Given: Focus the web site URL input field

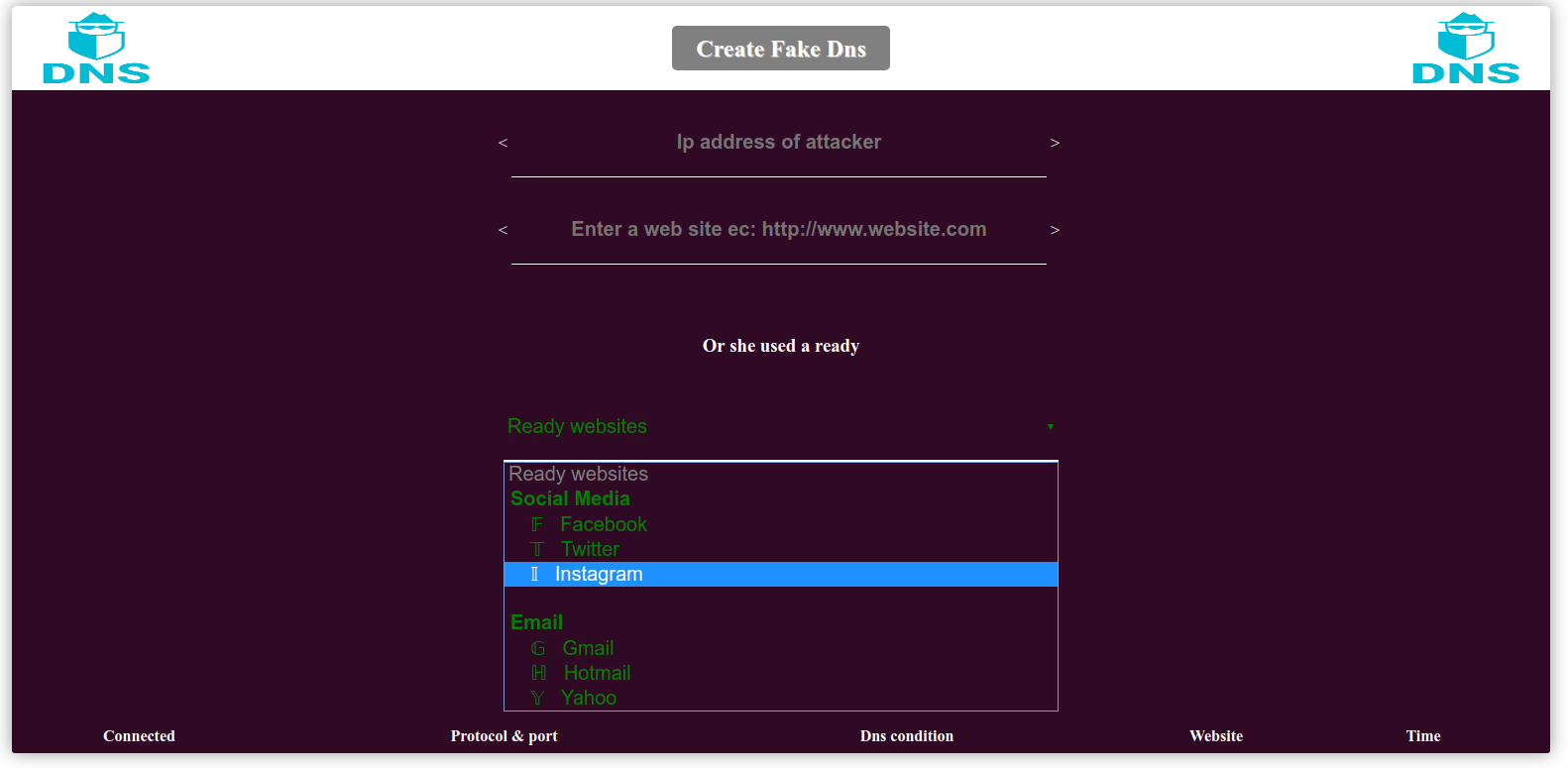Looking at the screenshot, I should (x=779, y=230).
